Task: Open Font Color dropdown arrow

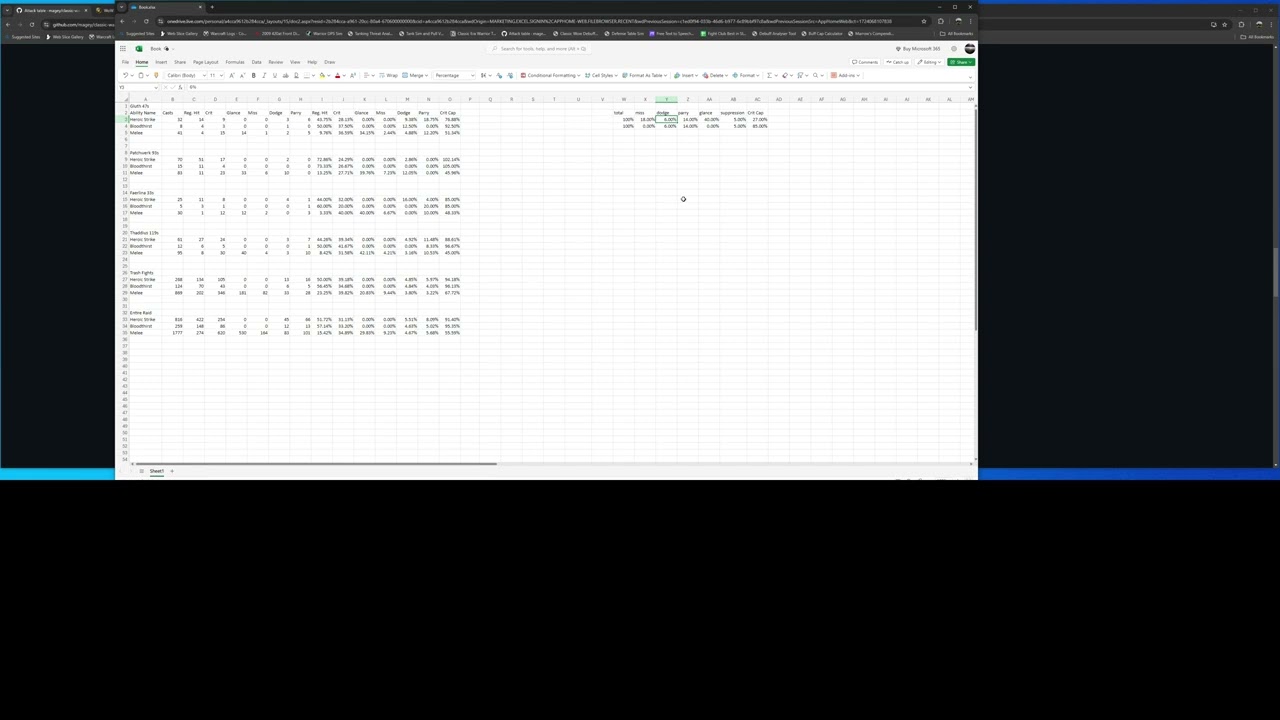Action: [344, 75]
